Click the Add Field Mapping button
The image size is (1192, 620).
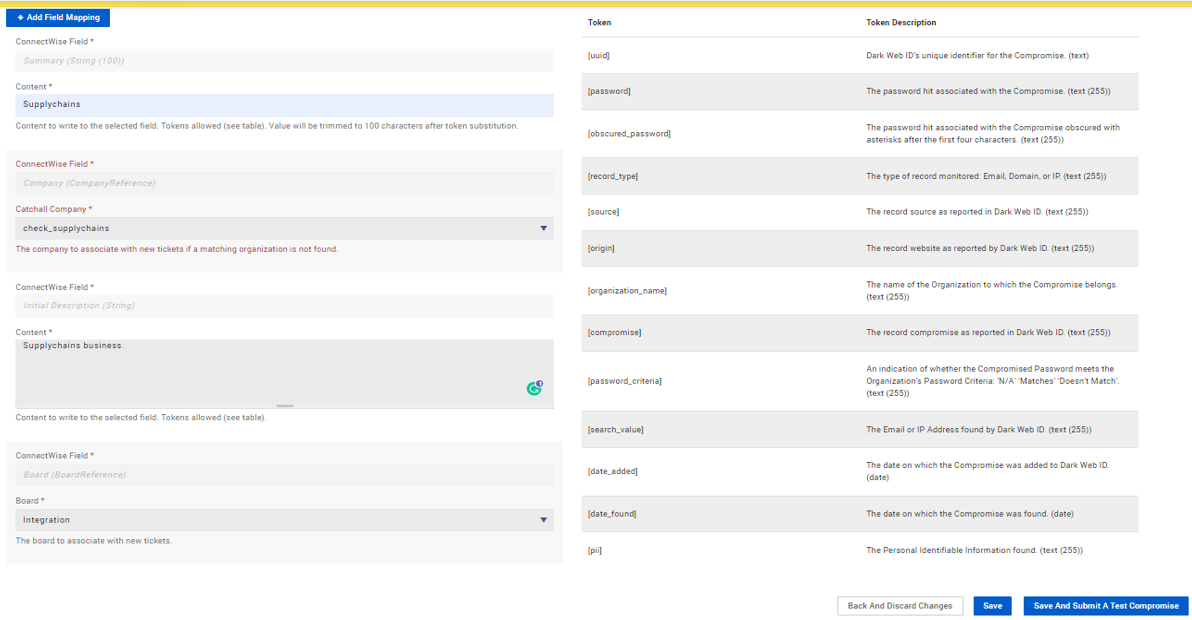pos(58,18)
